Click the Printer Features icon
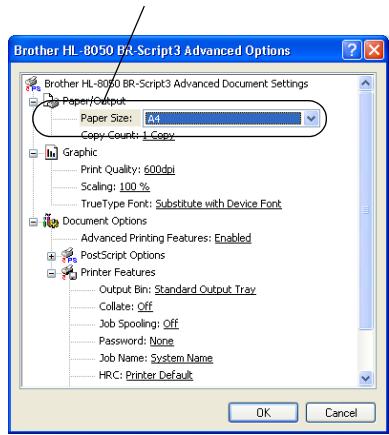This screenshot has height=435, width=389. coord(69,272)
